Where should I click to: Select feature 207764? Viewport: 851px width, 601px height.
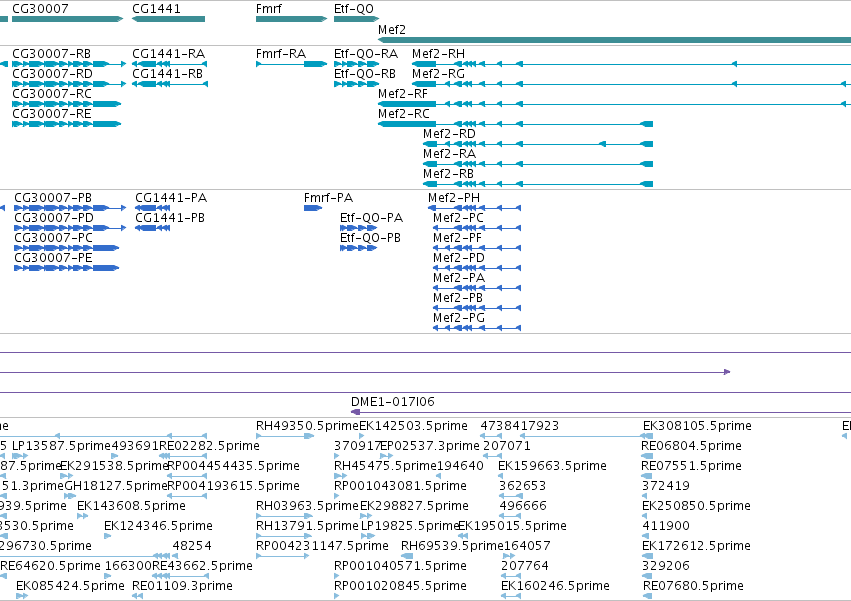click(x=511, y=576)
